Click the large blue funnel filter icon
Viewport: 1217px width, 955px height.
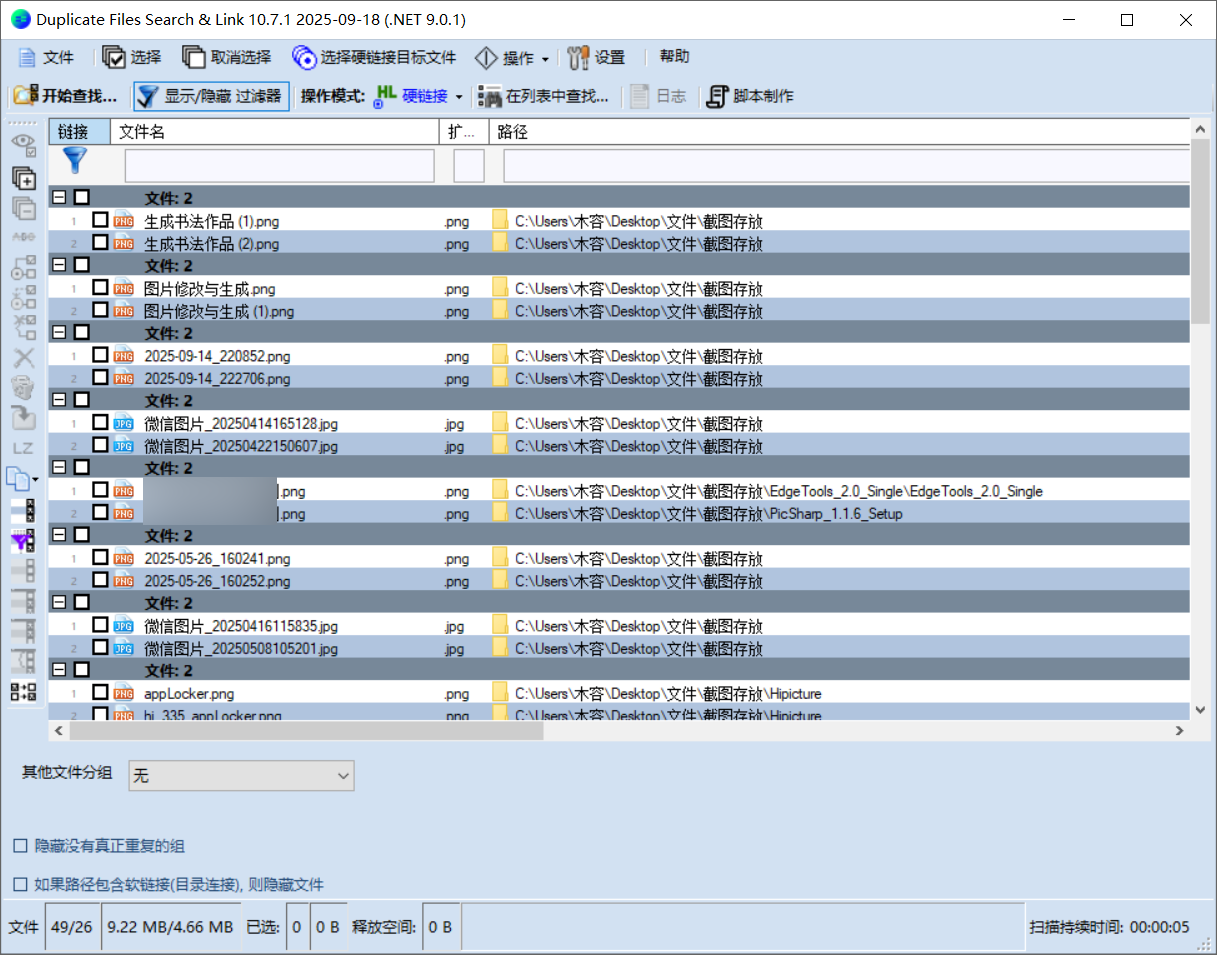(75, 161)
